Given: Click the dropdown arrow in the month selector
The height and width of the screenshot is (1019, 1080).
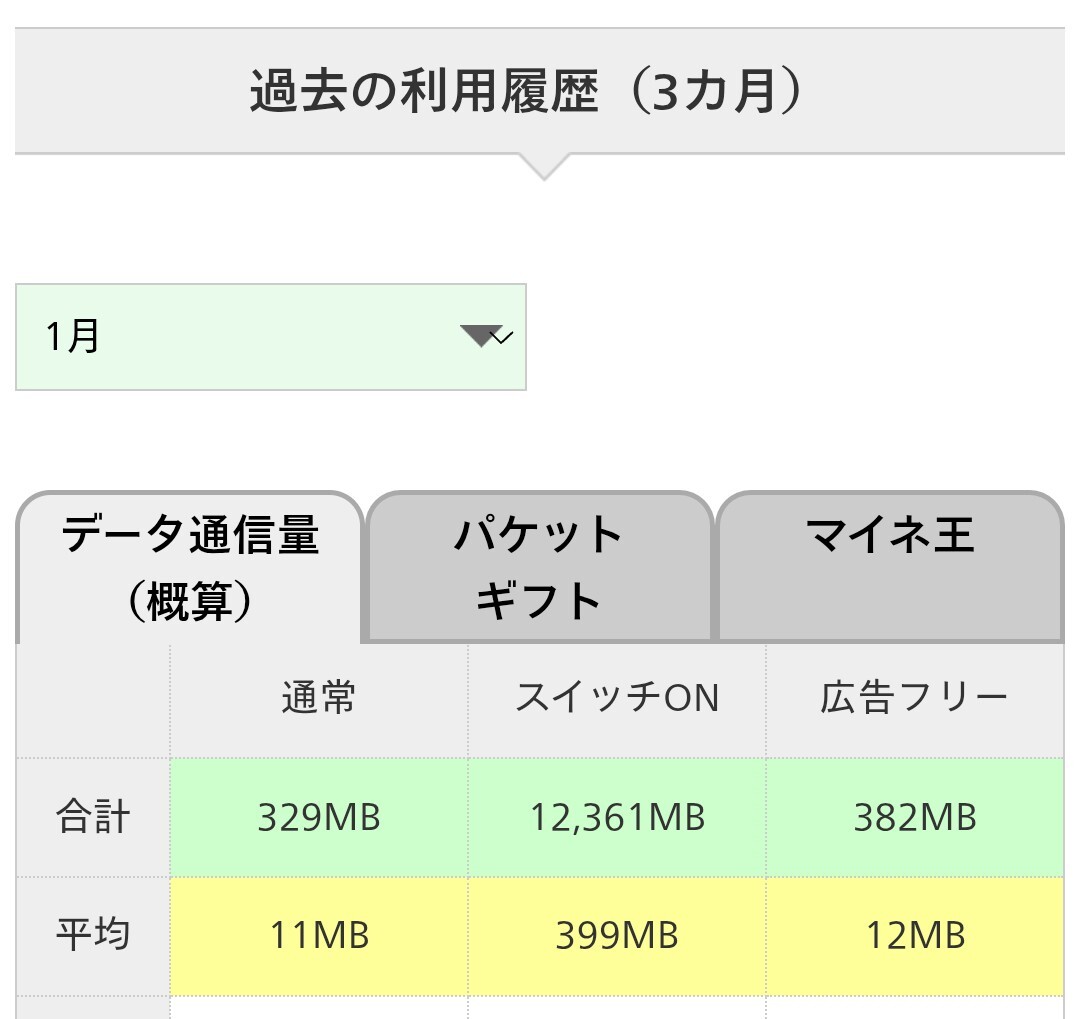Looking at the screenshot, I should (487, 337).
